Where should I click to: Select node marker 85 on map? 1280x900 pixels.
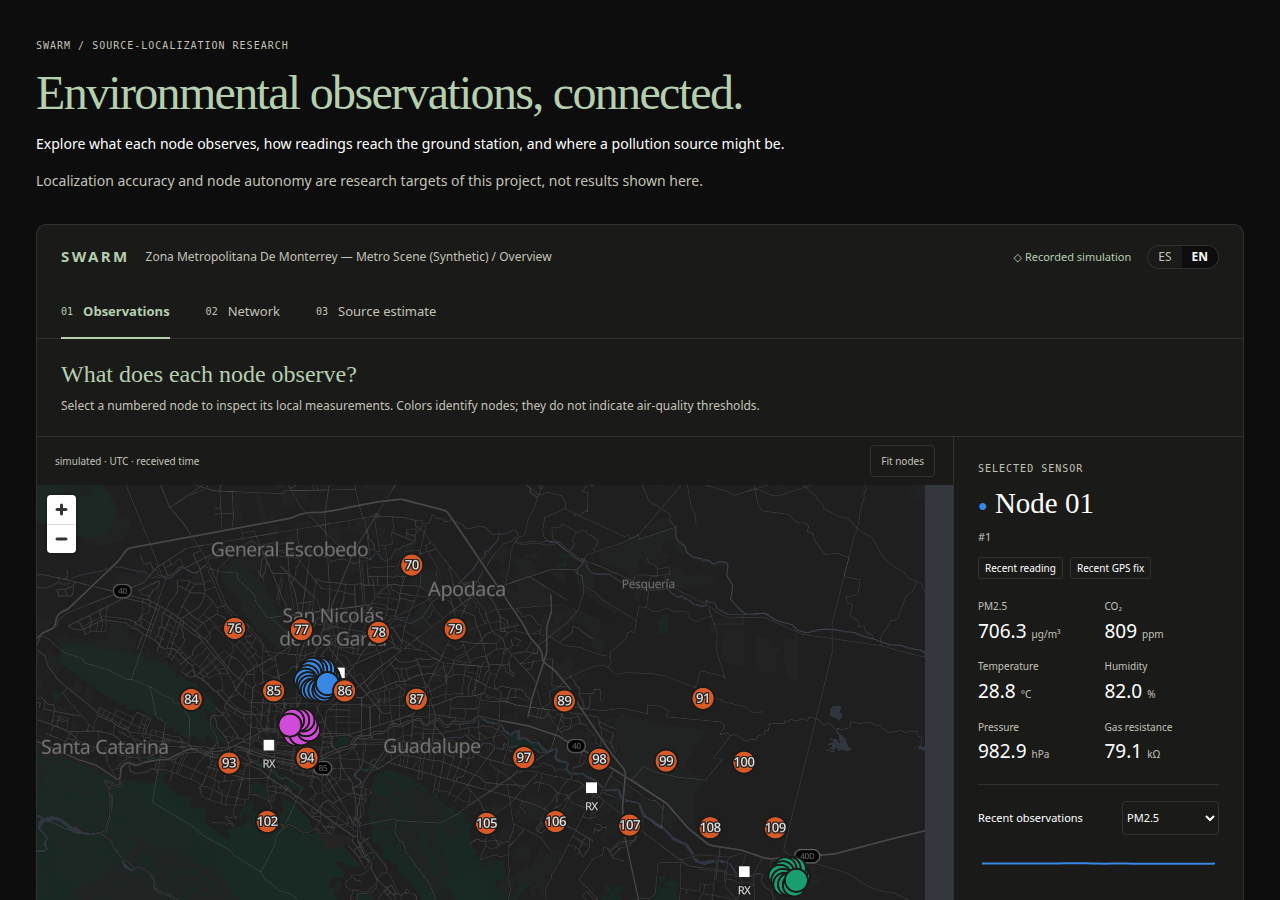(x=274, y=690)
